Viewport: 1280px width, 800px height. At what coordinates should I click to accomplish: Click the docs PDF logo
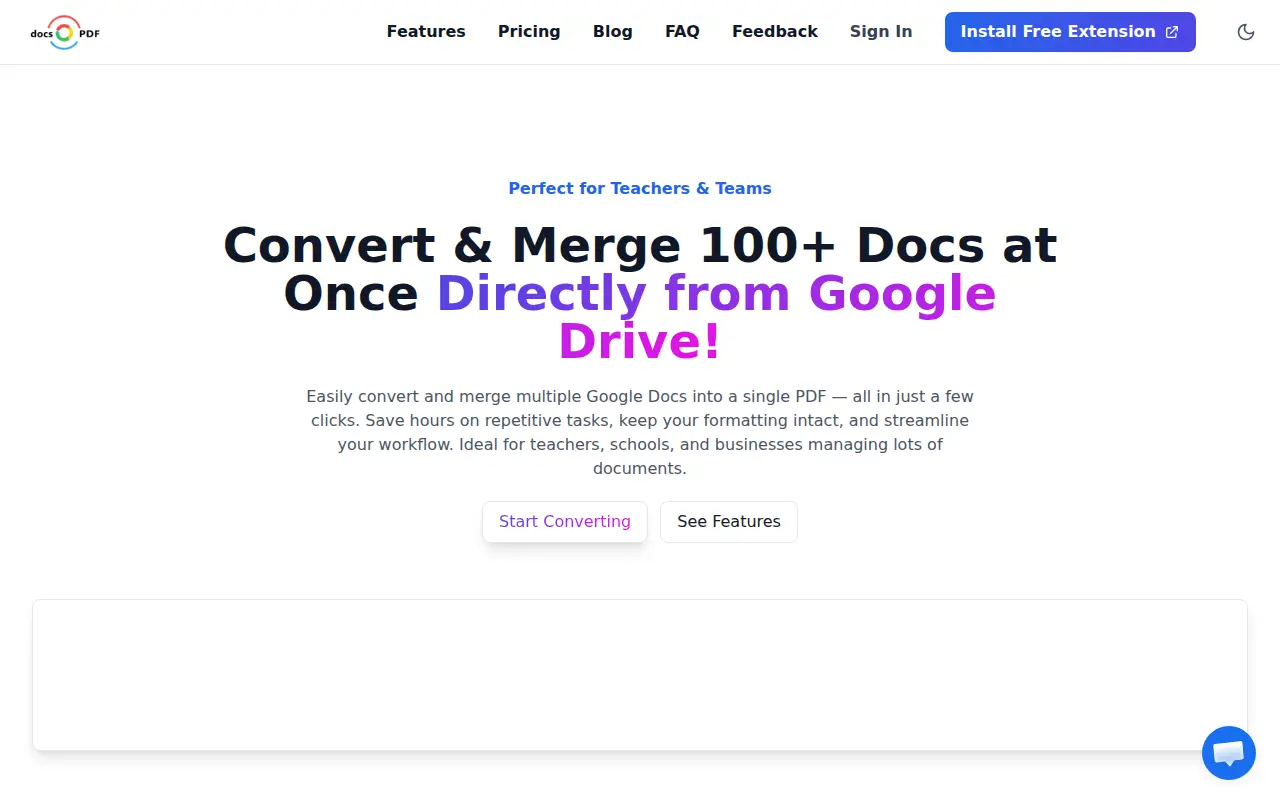(x=65, y=32)
